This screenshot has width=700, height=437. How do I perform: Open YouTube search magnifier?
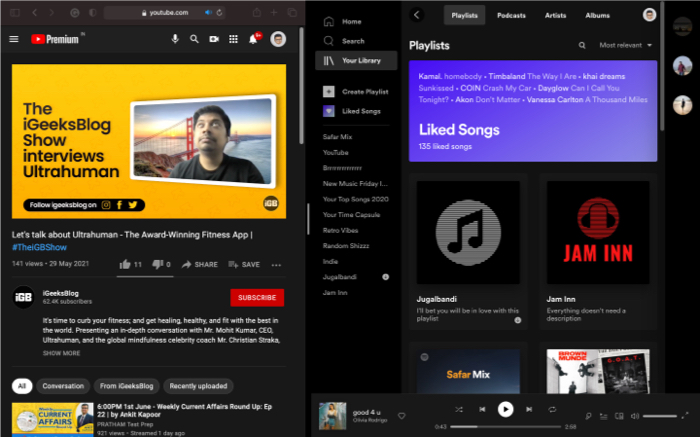click(x=194, y=39)
